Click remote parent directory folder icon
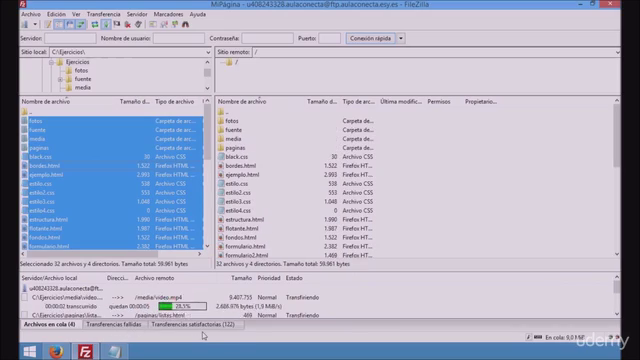The width and height of the screenshot is (640, 360). pyautogui.click(x=221, y=112)
